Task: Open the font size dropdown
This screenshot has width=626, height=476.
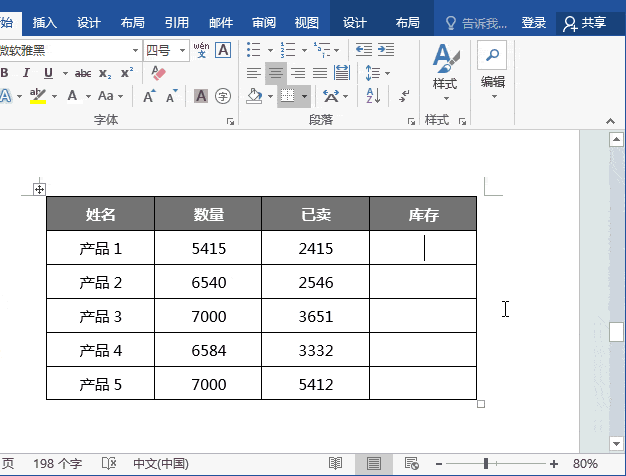Action: (x=182, y=50)
